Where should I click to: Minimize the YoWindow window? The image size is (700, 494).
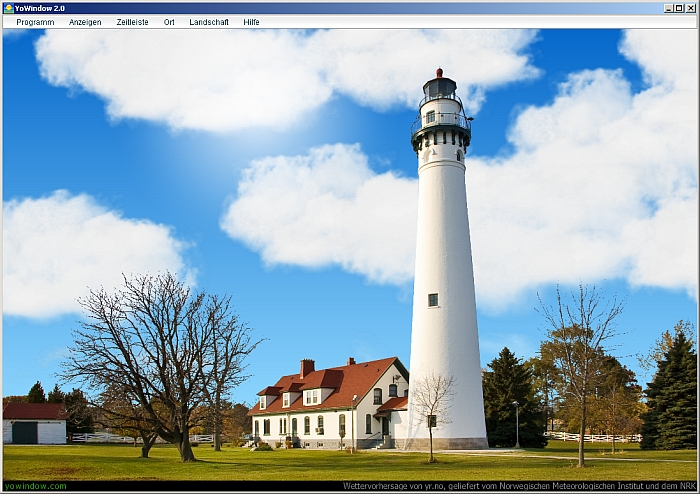[x=669, y=8]
